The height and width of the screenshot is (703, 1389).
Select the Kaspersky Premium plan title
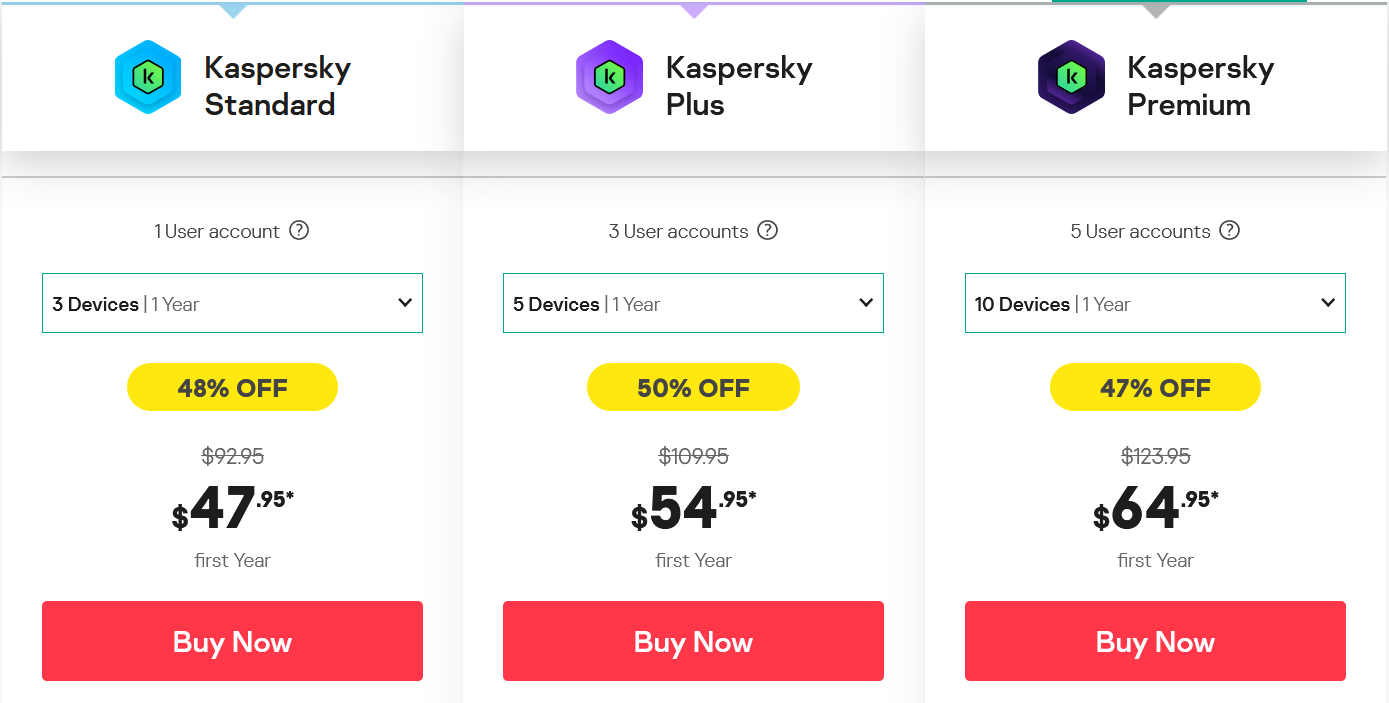click(1200, 87)
